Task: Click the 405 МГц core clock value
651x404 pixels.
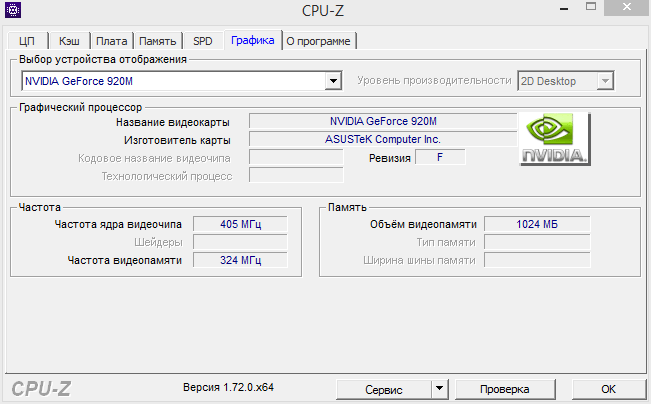Action: pyautogui.click(x=240, y=224)
